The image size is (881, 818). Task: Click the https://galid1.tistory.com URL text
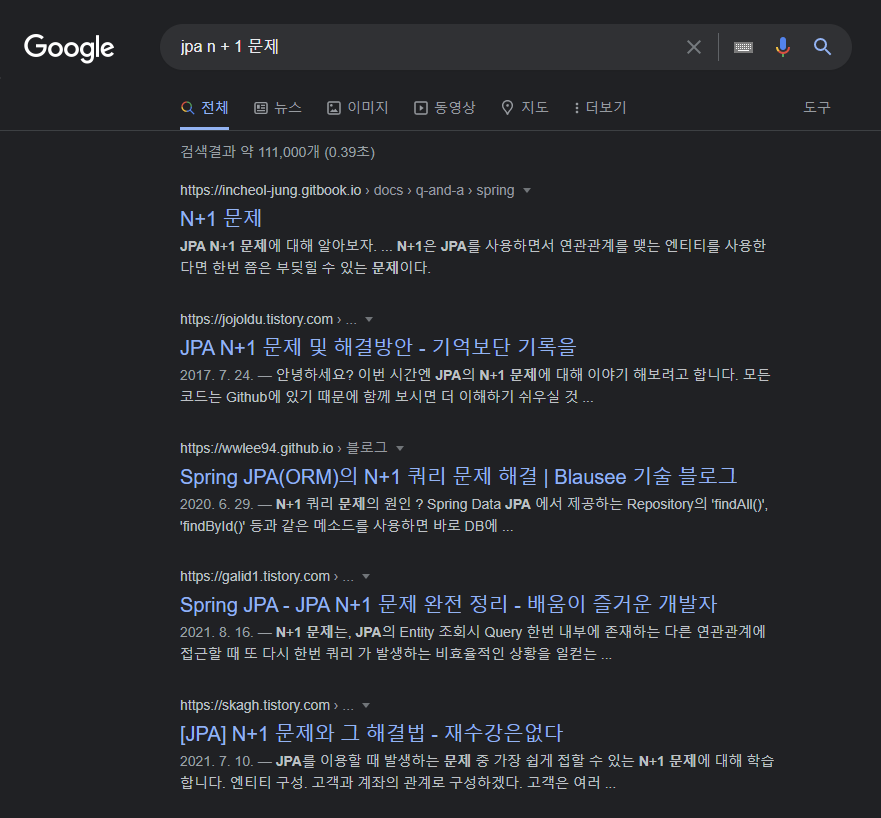click(255, 576)
